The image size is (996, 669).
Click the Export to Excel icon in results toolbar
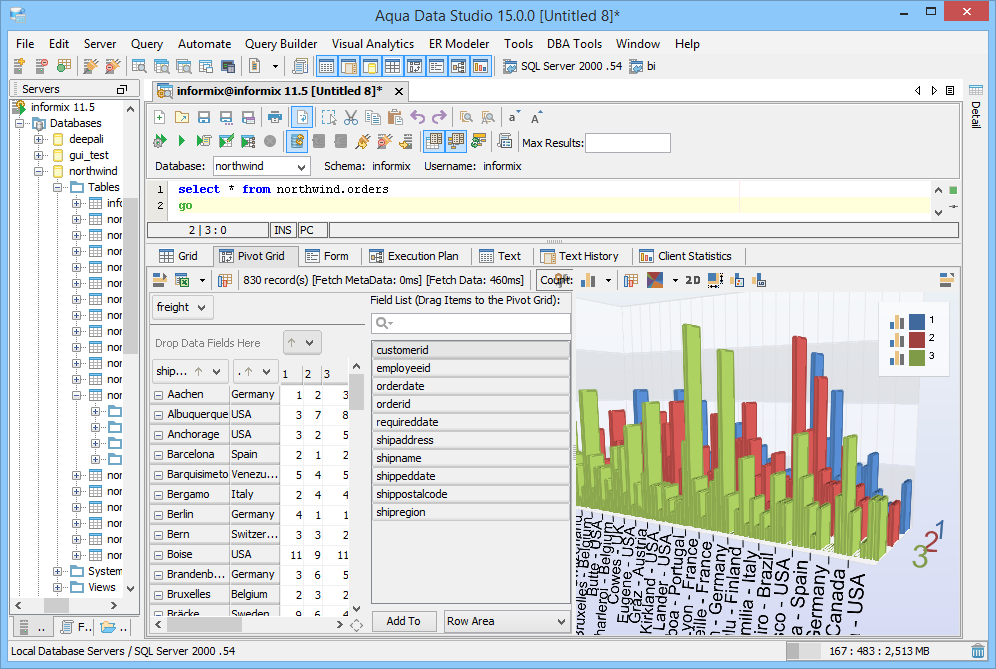182,280
